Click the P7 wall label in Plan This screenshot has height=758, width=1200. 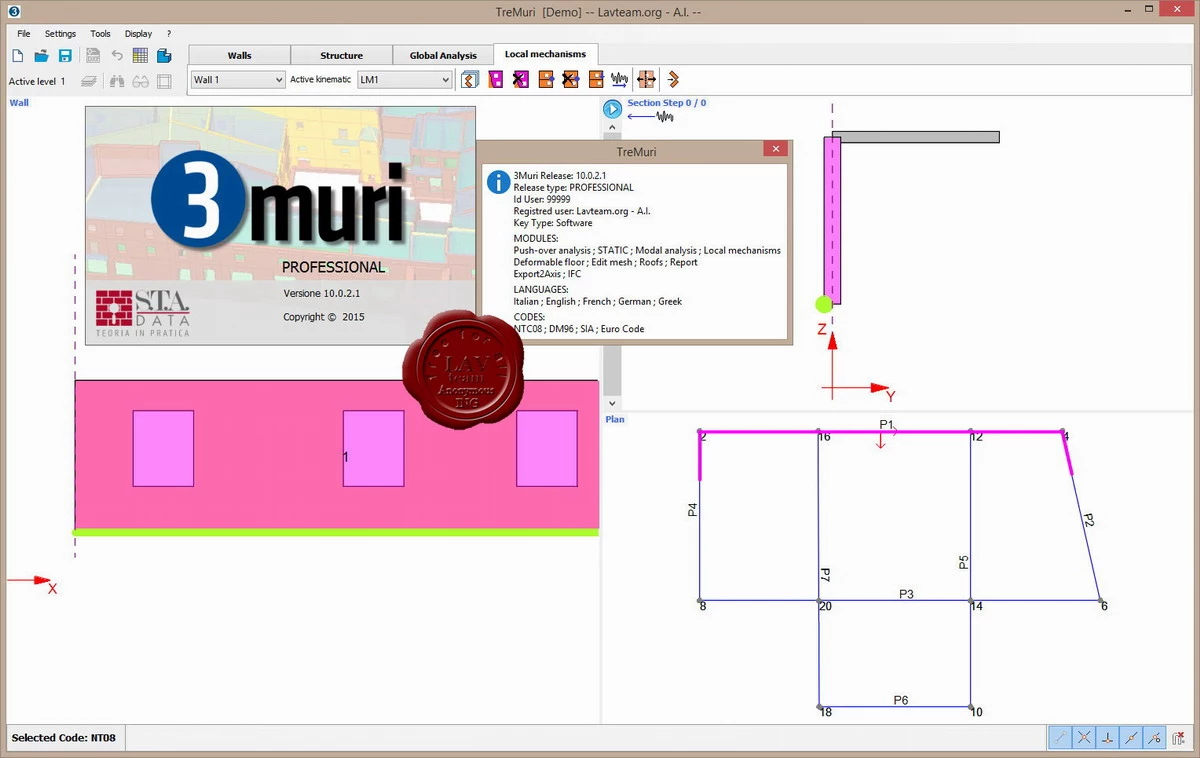pos(826,575)
